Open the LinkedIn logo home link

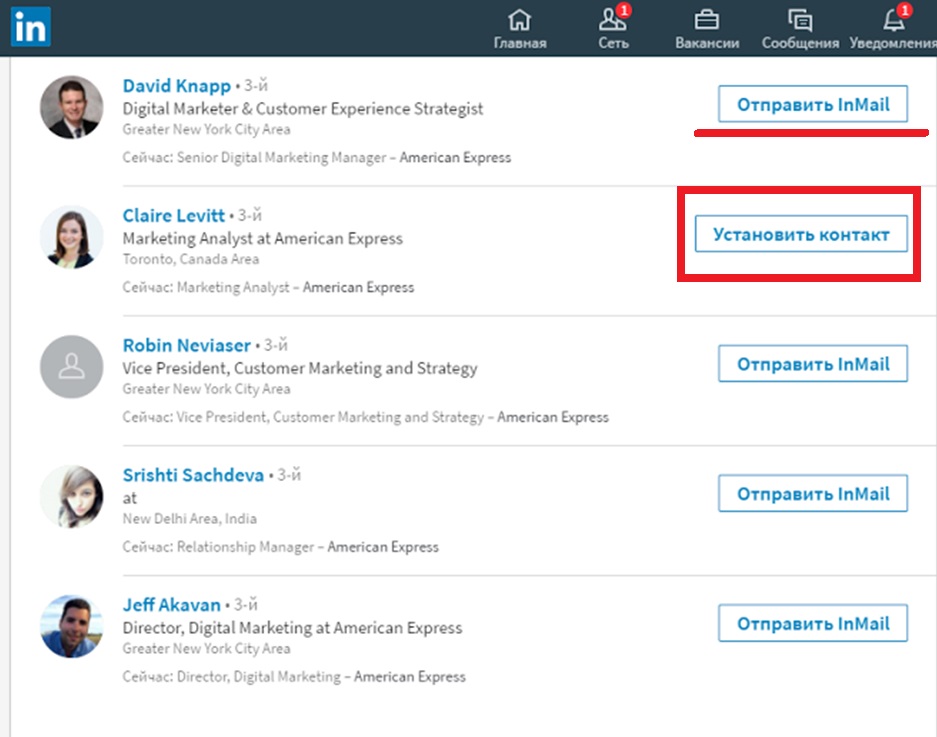30,27
